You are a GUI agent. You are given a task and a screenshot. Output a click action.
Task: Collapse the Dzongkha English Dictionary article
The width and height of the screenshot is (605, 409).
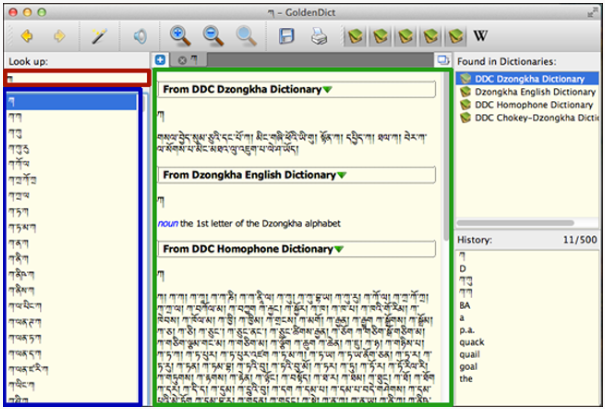tap(341, 176)
